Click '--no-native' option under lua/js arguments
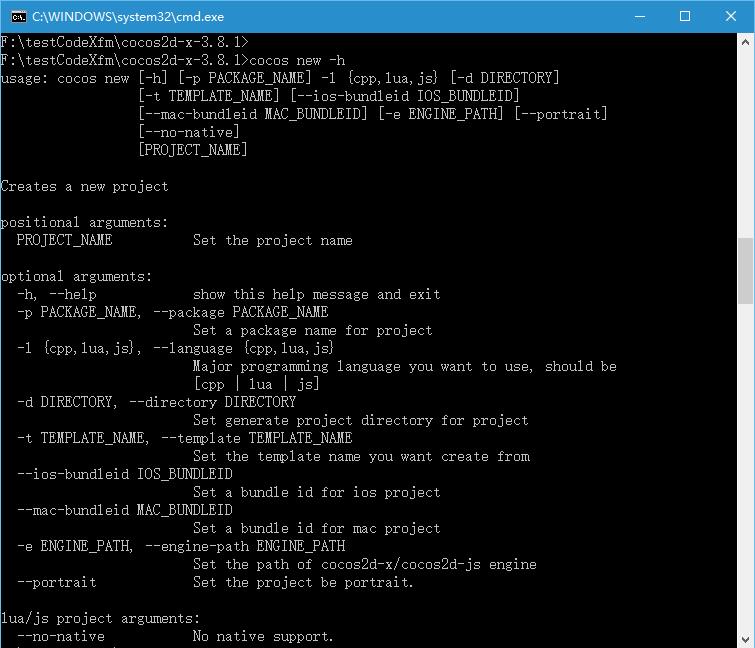 coord(61,636)
